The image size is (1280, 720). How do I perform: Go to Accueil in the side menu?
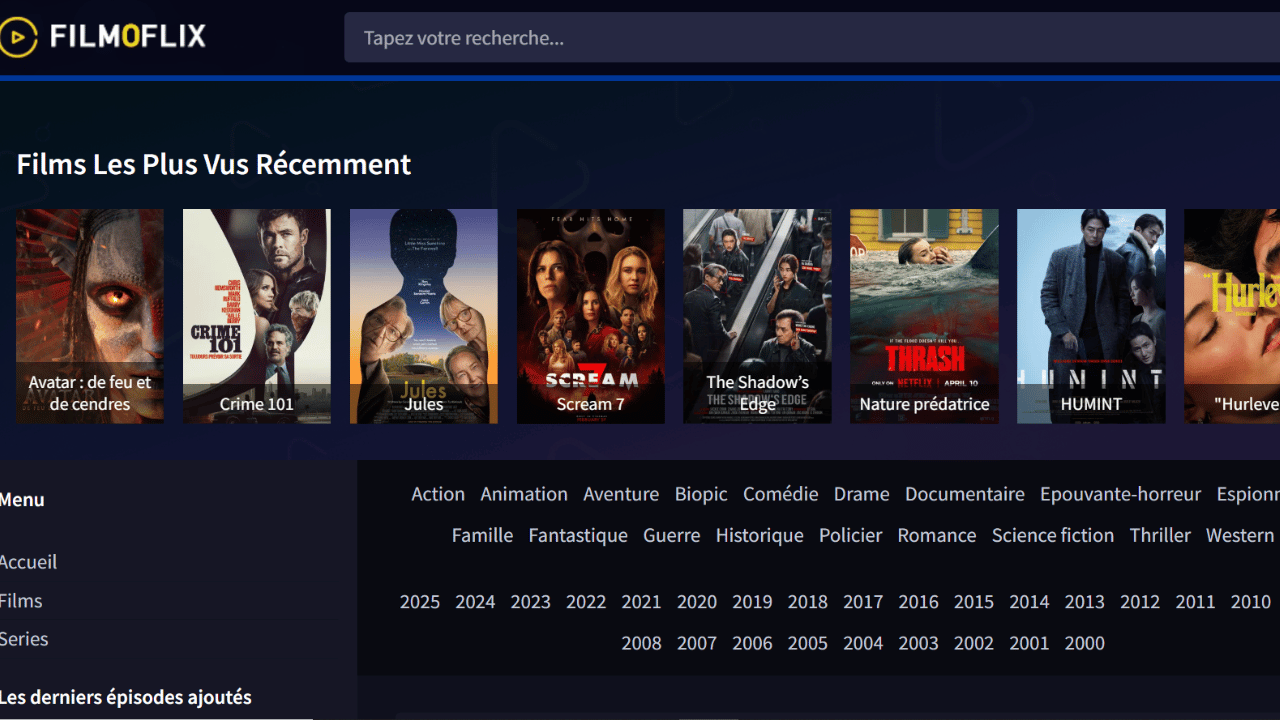[28, 562]
